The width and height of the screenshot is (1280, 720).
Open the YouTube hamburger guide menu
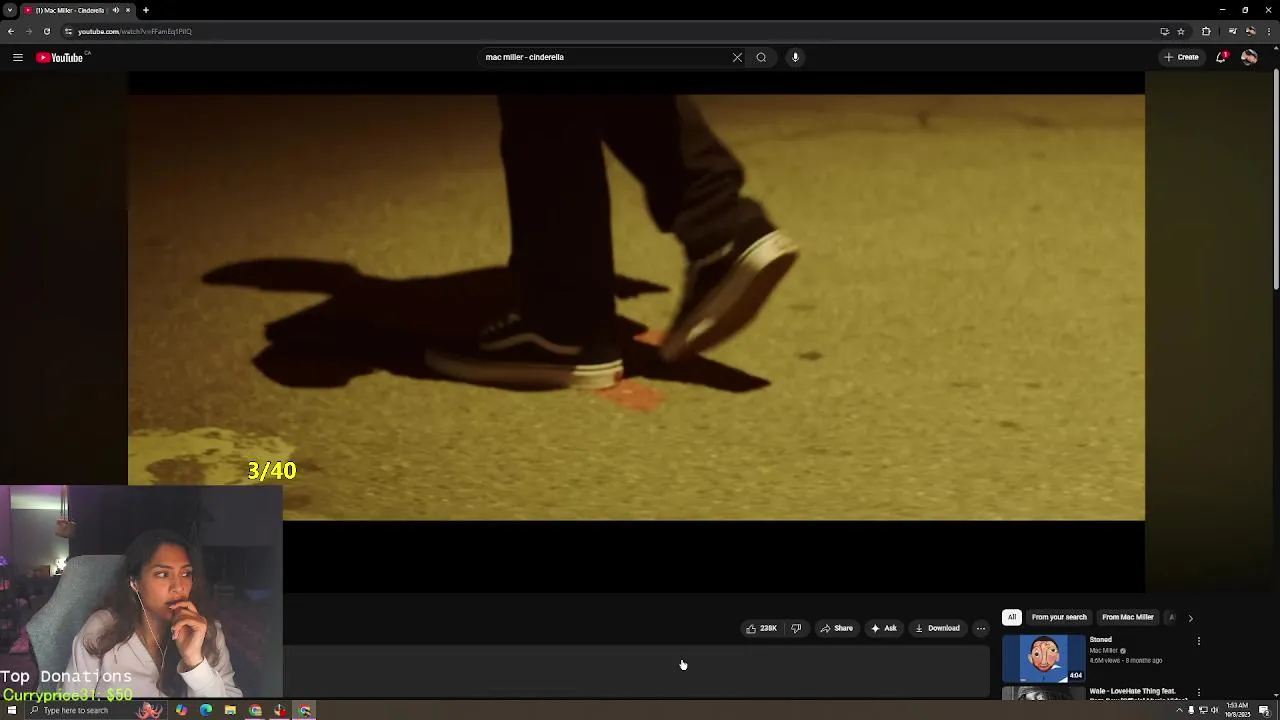(x=18, y=57)
